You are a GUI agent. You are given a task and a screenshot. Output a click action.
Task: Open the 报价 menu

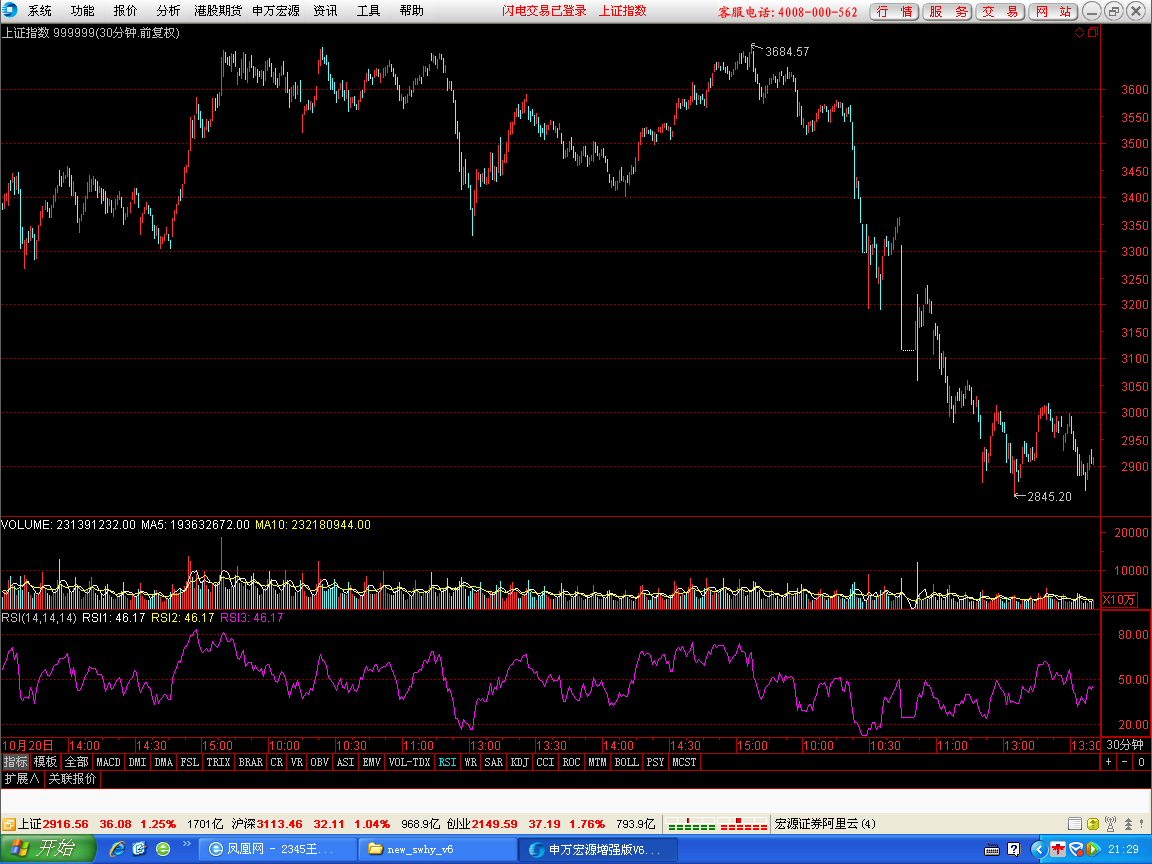(x=126, y=11)
